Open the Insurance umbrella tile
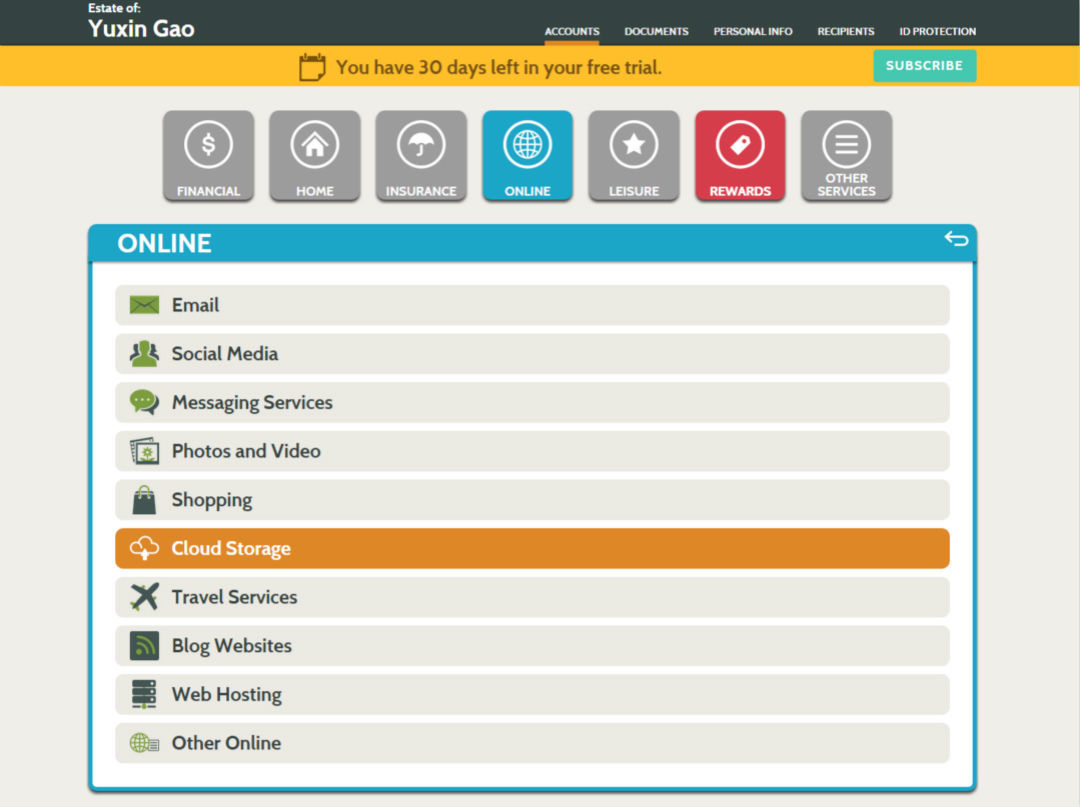Viewport: 1080px width, 807px height. tap(421, 155)
